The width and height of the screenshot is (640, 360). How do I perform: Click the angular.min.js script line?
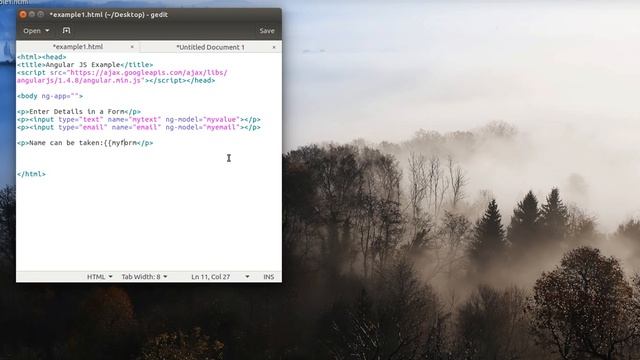pyautogui.click(x=116, y=80)
